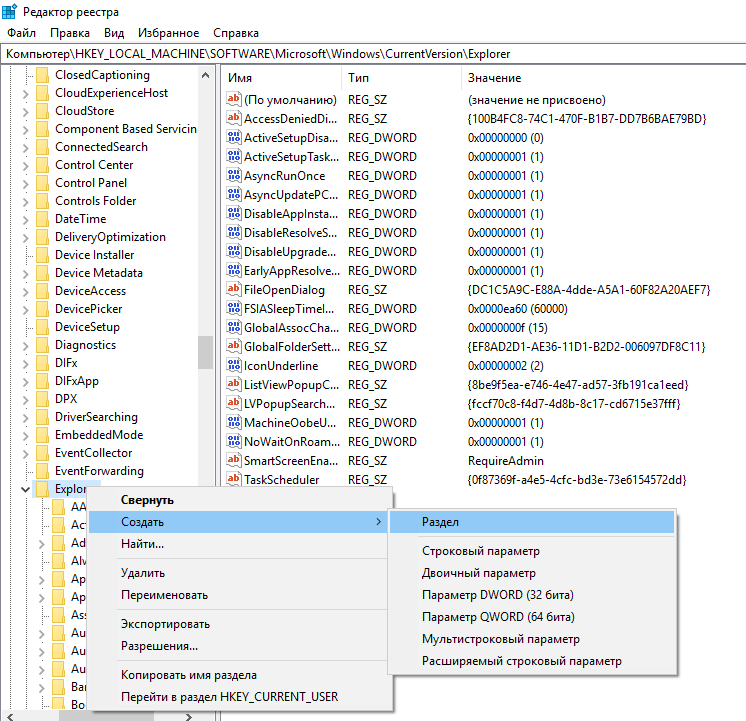Open the Правка menu
Image resolution: width=746 pixels, height=721 pixels.
tap(70, 33)
